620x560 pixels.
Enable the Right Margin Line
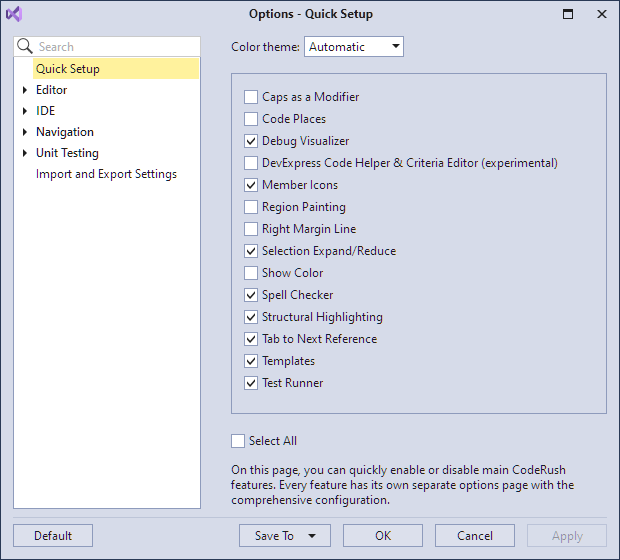click(x=251, y=229)
